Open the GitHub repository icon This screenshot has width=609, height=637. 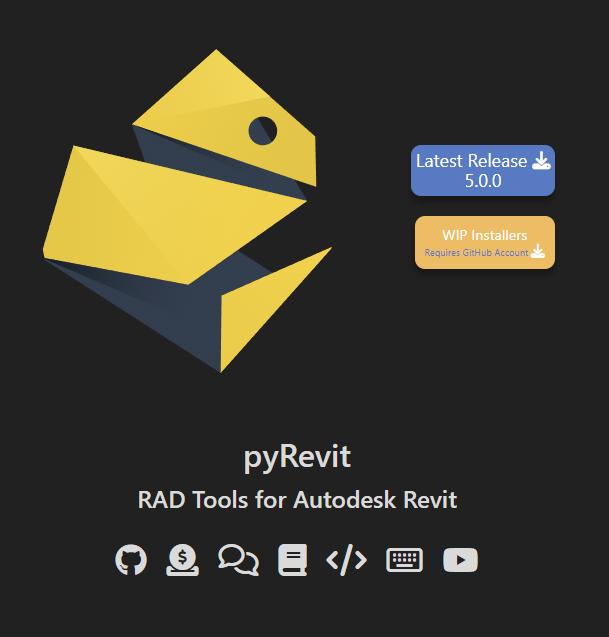click(x=131, y=560)
